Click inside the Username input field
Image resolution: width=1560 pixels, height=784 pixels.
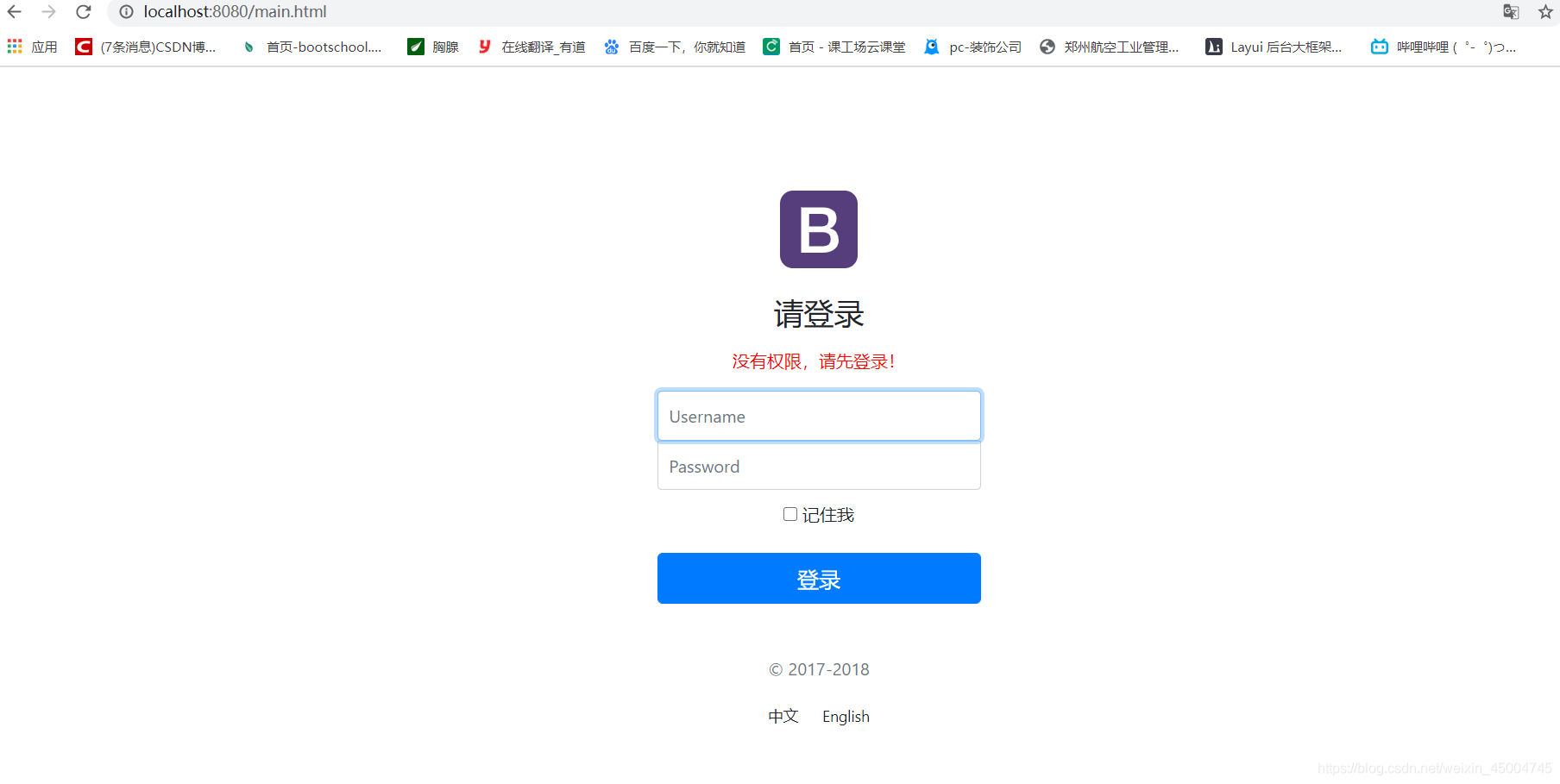coord(818,416)
